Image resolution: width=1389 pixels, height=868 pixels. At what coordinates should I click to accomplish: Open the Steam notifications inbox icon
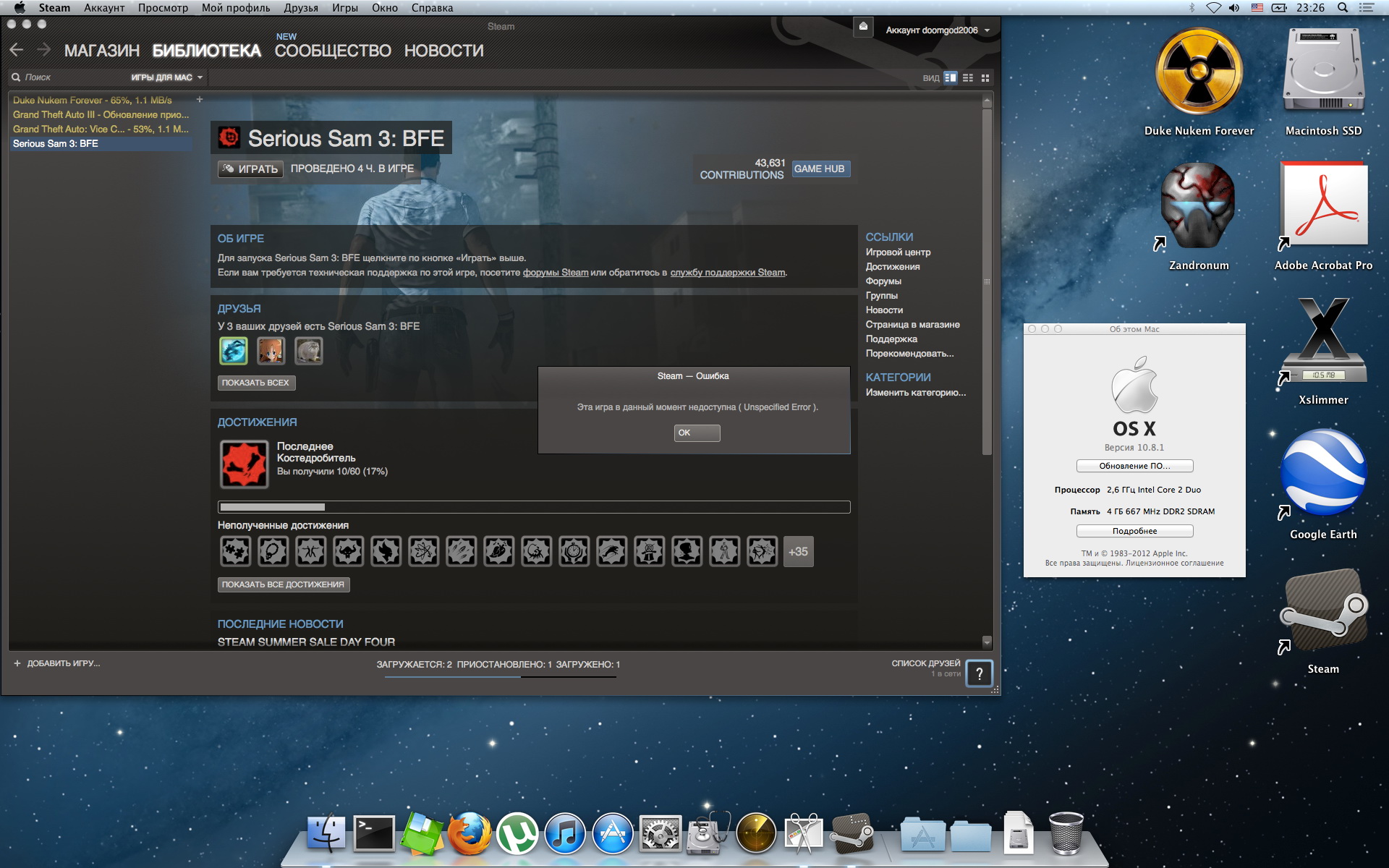863,27
